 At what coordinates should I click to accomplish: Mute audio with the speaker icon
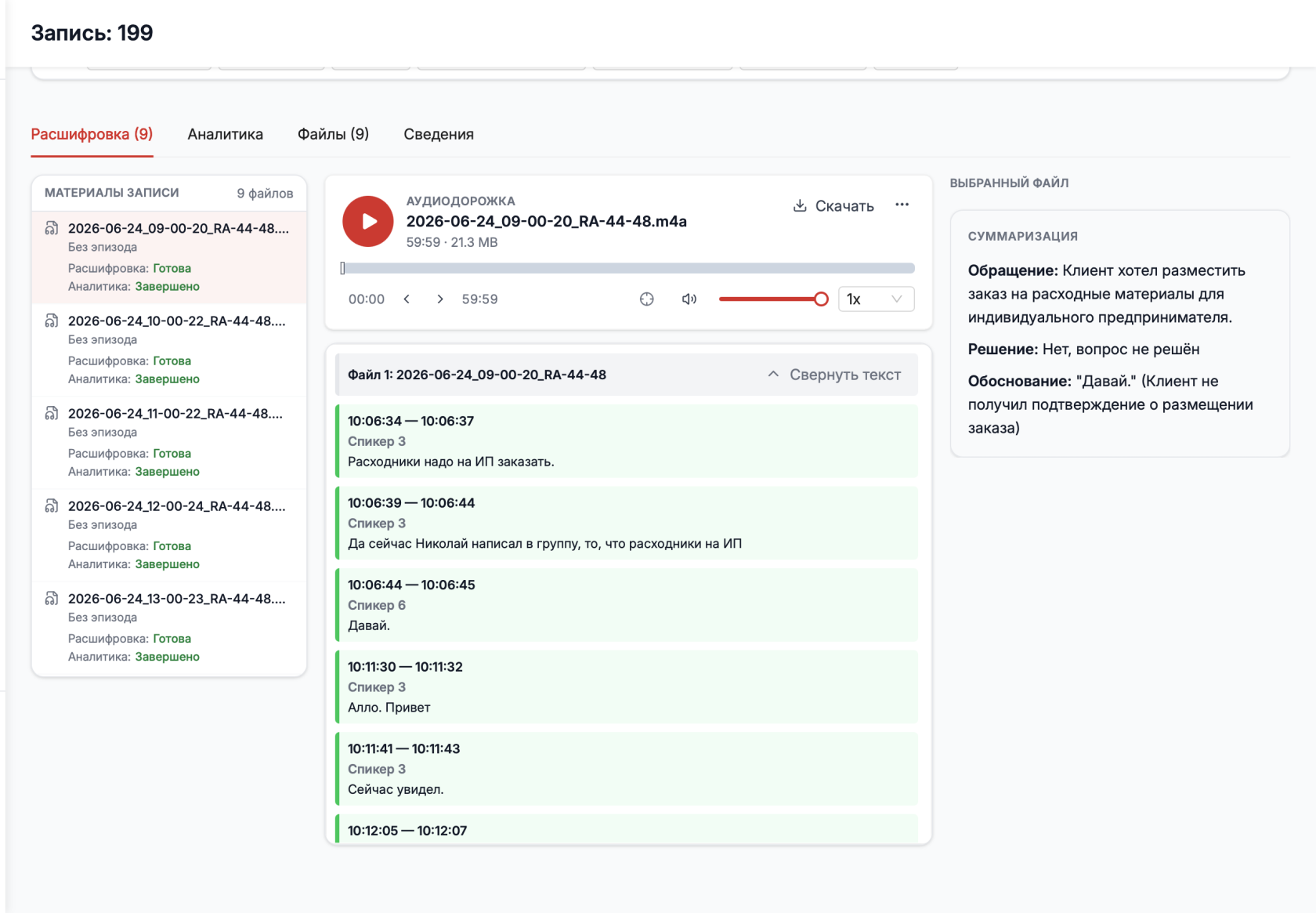click(689, 299)
